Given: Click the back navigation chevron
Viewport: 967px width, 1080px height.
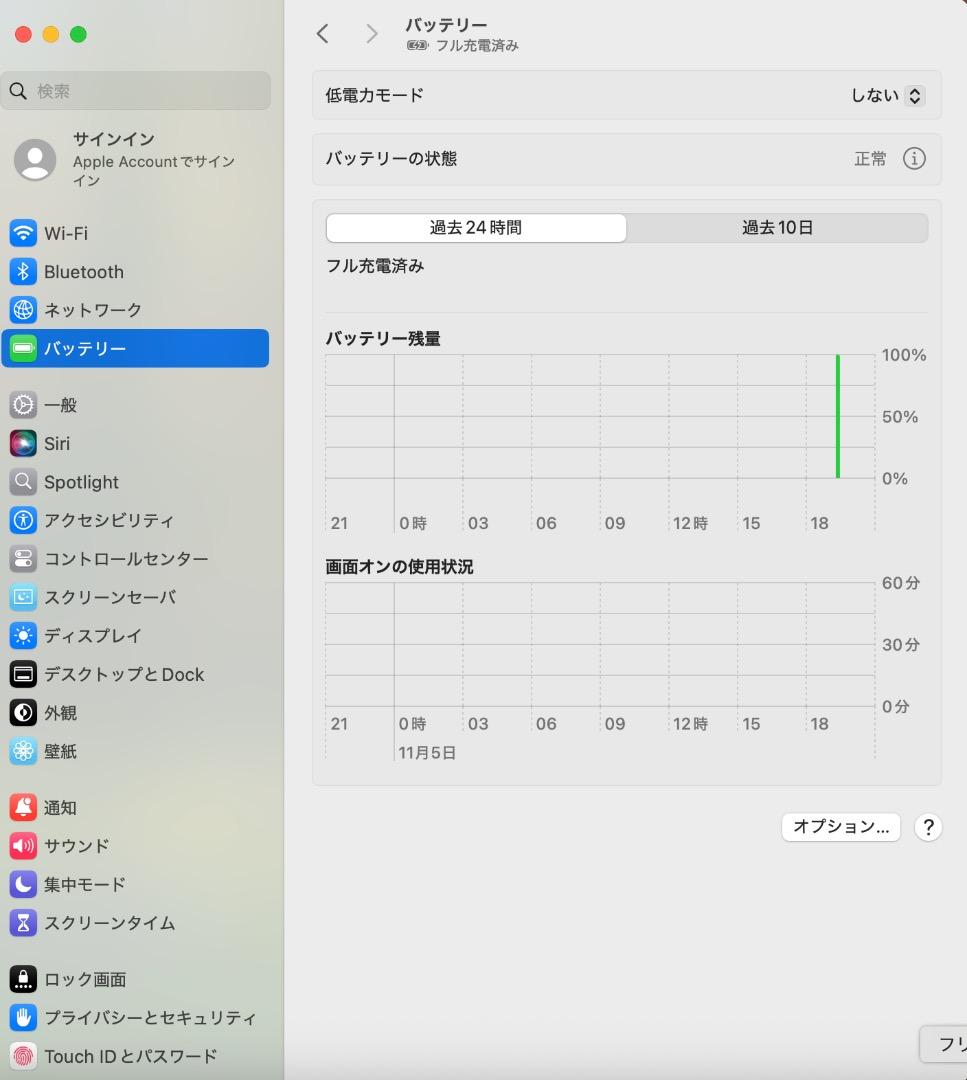Looking at the screenshot, I should (x=322, y=33).
